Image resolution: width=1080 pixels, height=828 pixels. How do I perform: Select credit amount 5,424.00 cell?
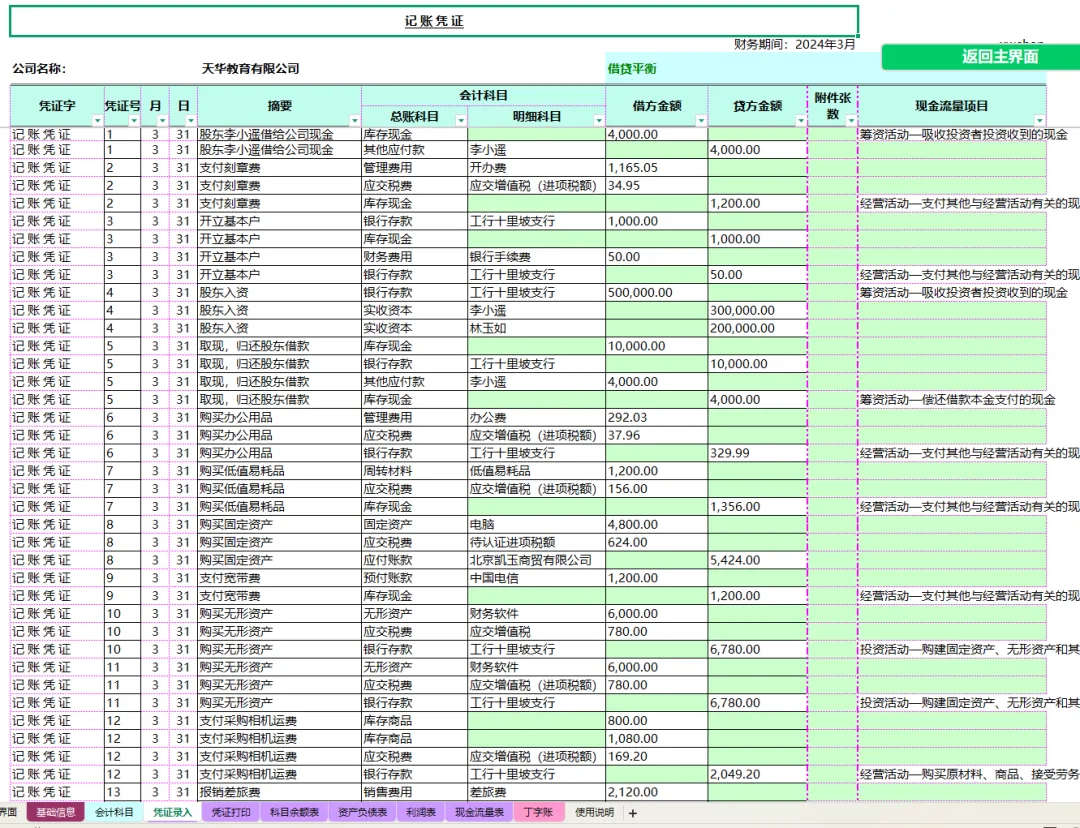tap(758, 560)
